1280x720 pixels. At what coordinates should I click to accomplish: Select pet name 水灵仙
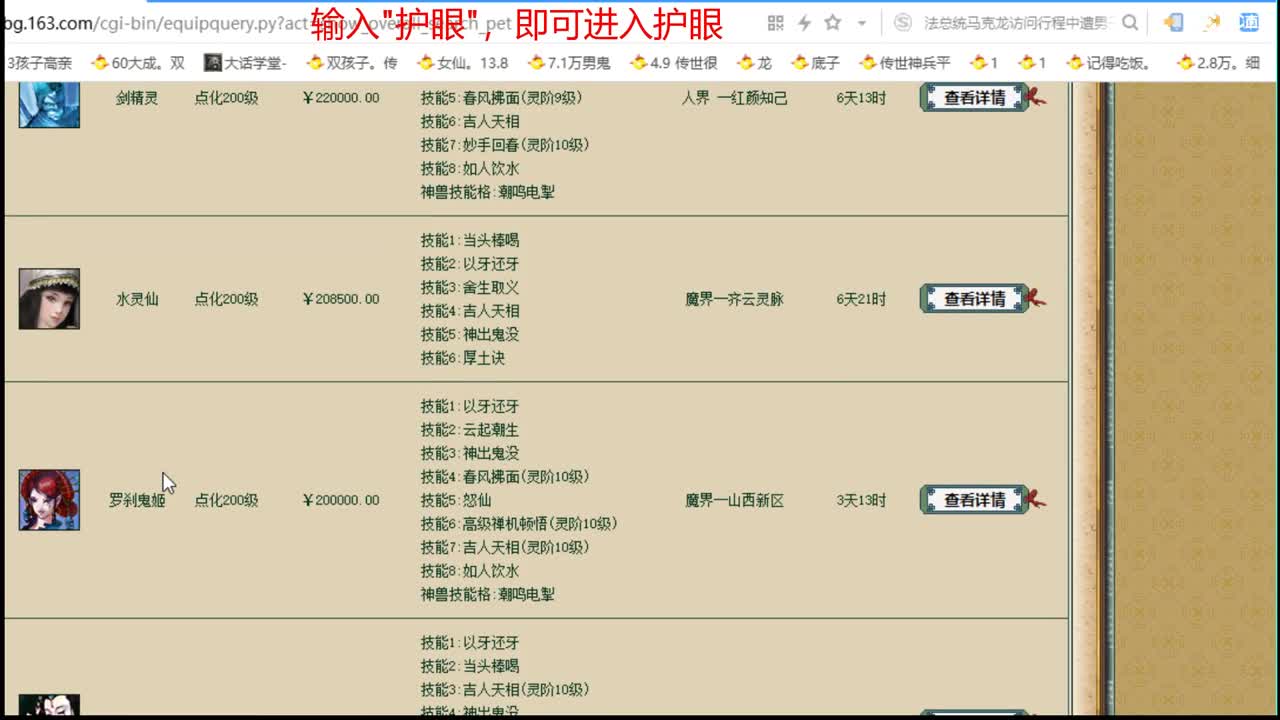click(137, 299)
